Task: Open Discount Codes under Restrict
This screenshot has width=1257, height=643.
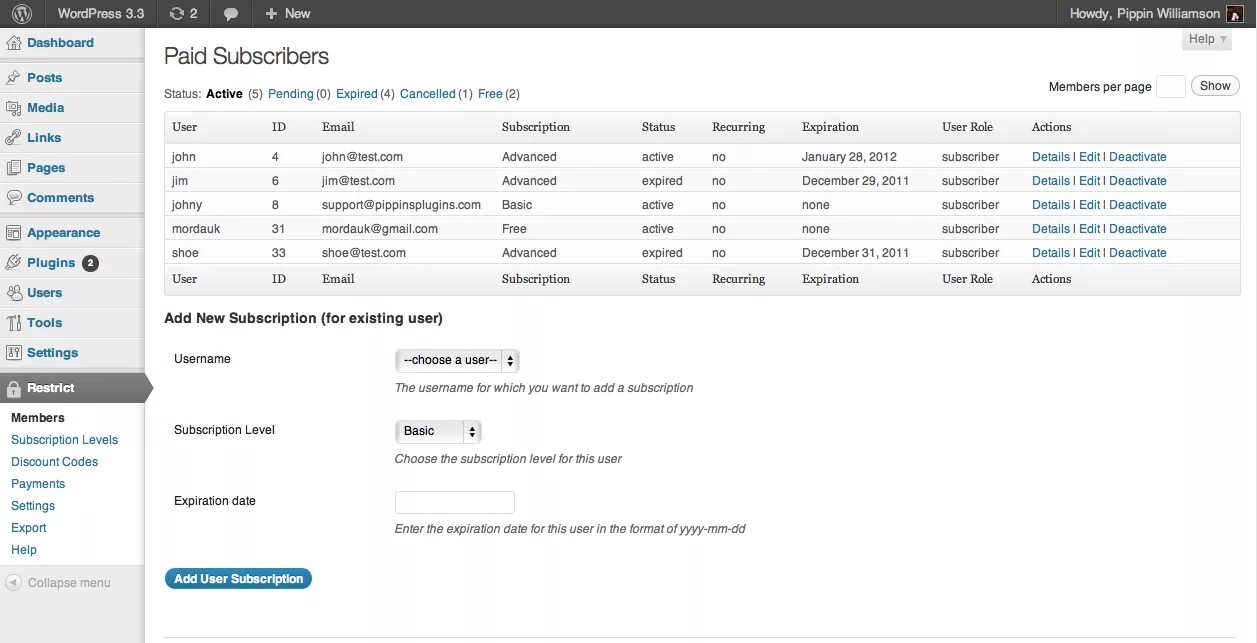Action: tap(54, 461)
